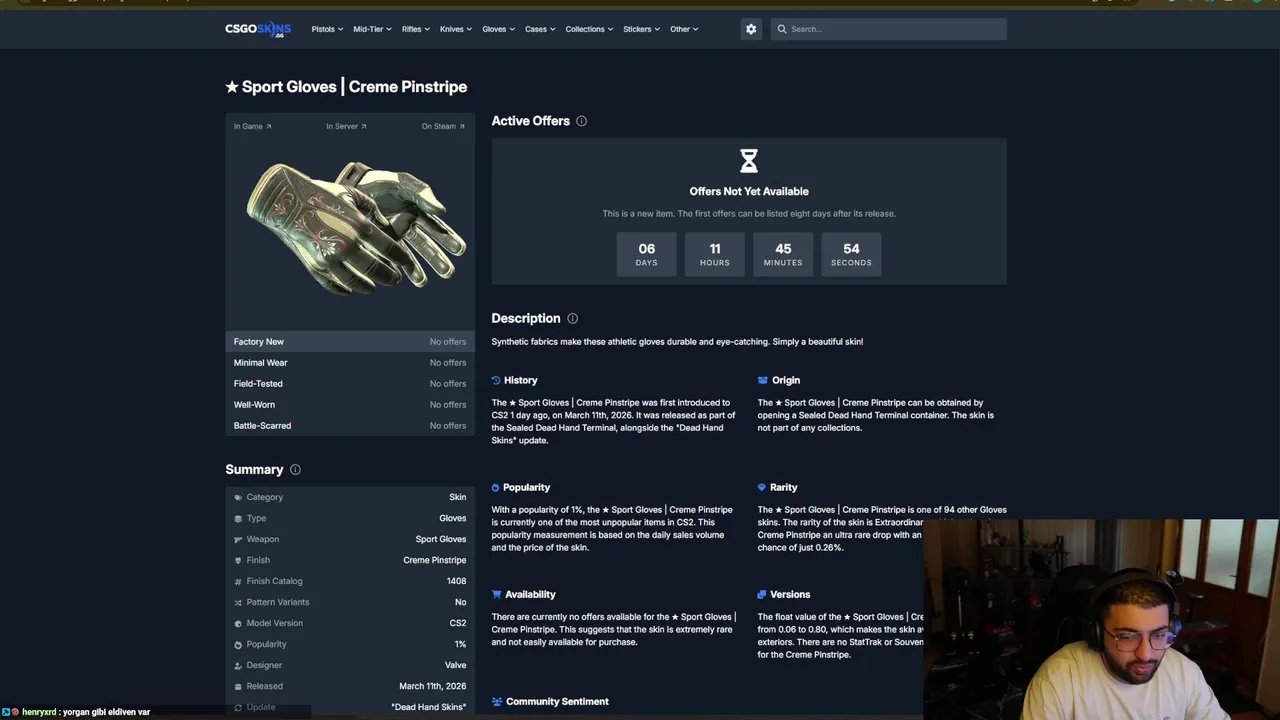Screen dimensions: 1280x720
Task: Open the CSGOSkins logo homepage
Action: tap(258, 29)
